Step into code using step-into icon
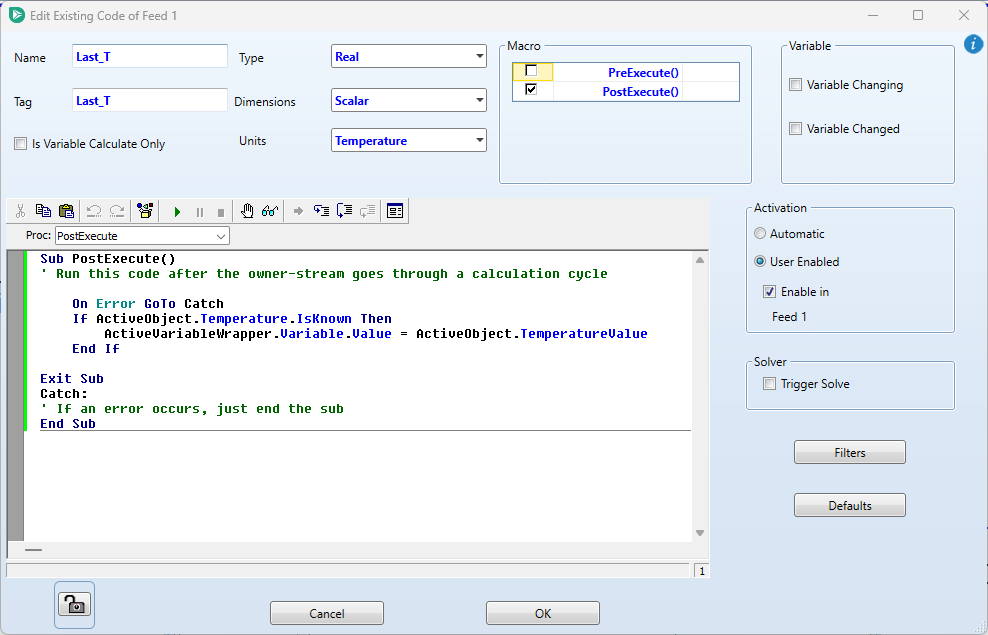This screenshot has height=635, width=988. pos(321,210)
